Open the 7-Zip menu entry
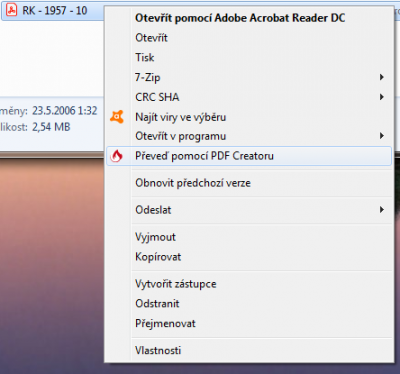 (x=148, y=77)
